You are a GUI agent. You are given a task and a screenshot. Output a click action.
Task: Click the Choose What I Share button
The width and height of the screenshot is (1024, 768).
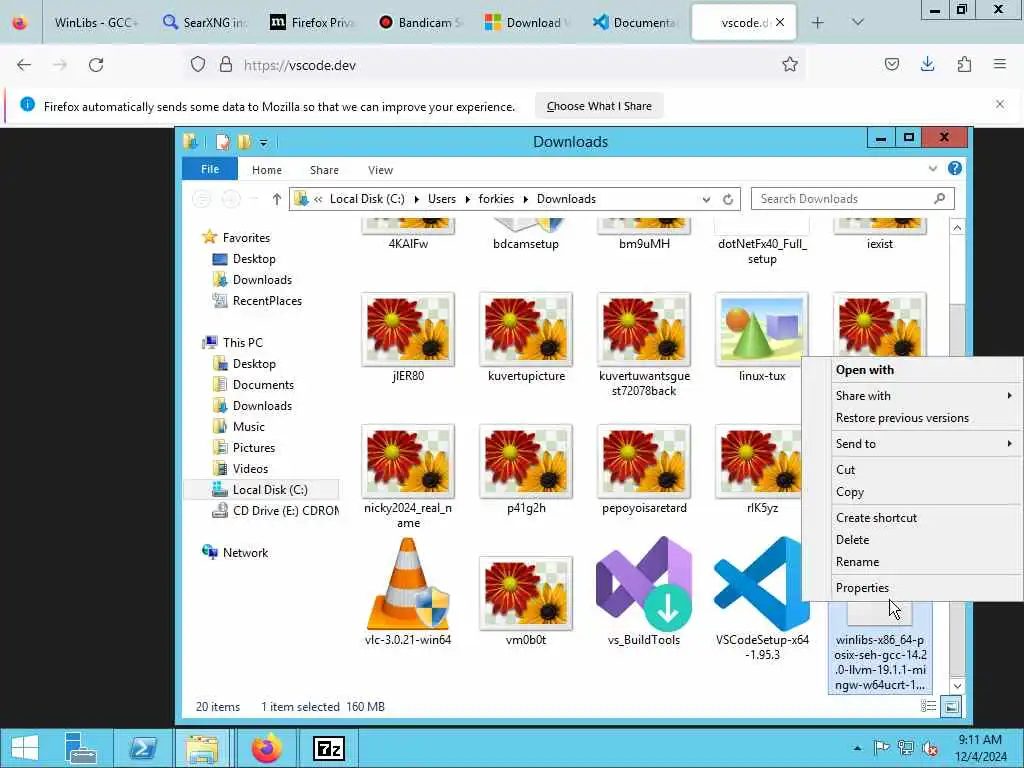tap(599, 106)
